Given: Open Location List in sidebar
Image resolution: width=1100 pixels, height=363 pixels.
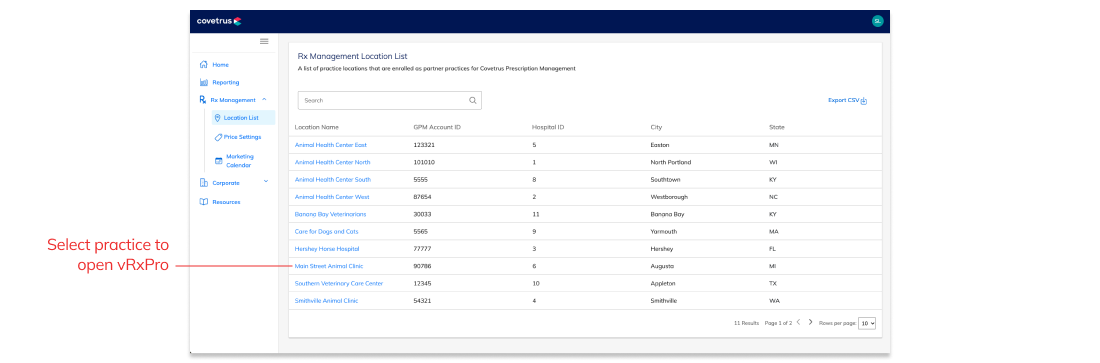Looking at the screenshot, I should 243,118.
